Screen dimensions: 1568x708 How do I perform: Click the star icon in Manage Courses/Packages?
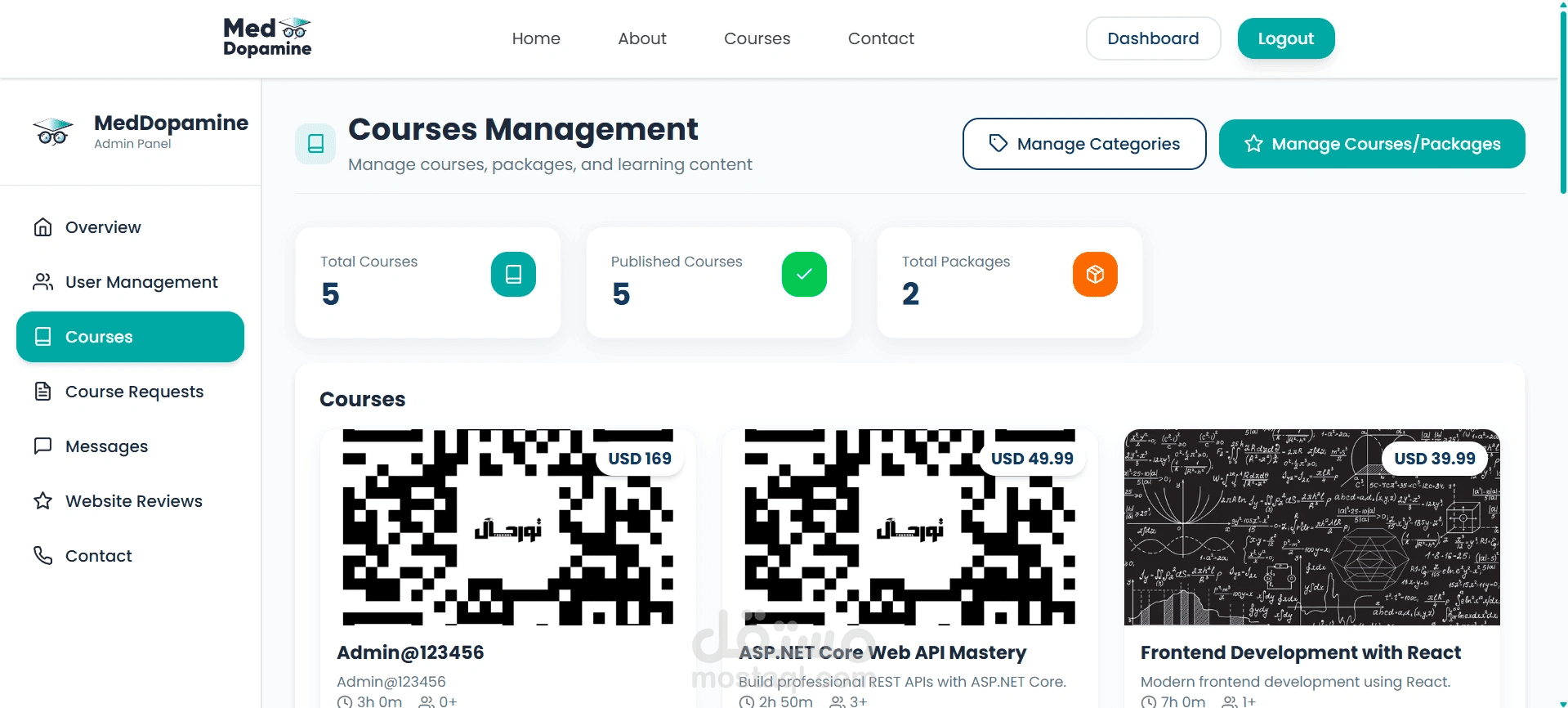pos(1253,144)
